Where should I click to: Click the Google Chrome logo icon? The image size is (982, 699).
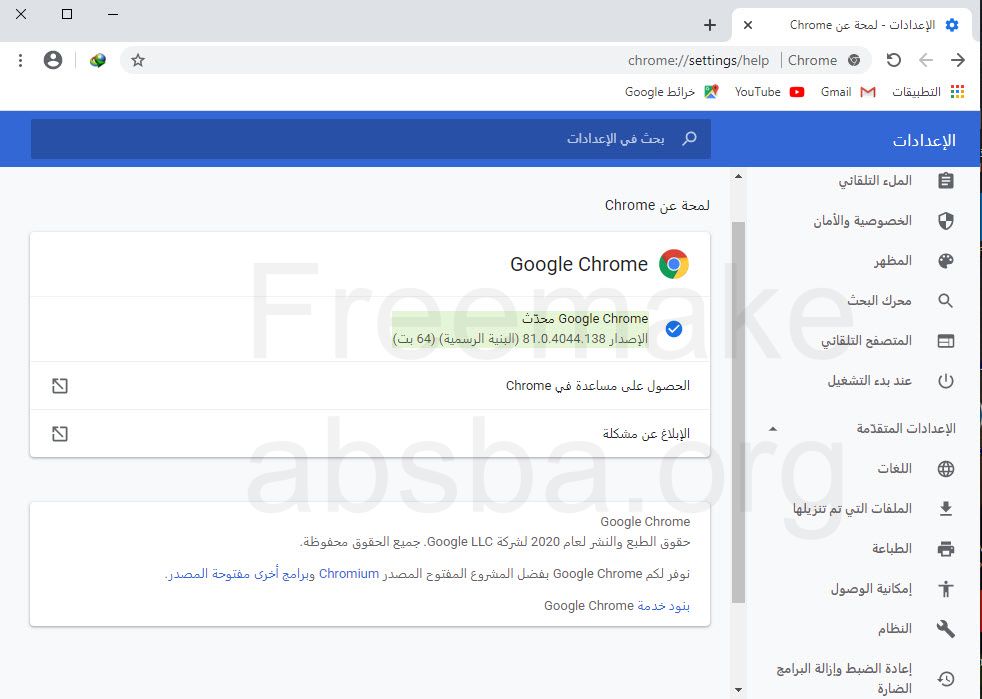674,264
